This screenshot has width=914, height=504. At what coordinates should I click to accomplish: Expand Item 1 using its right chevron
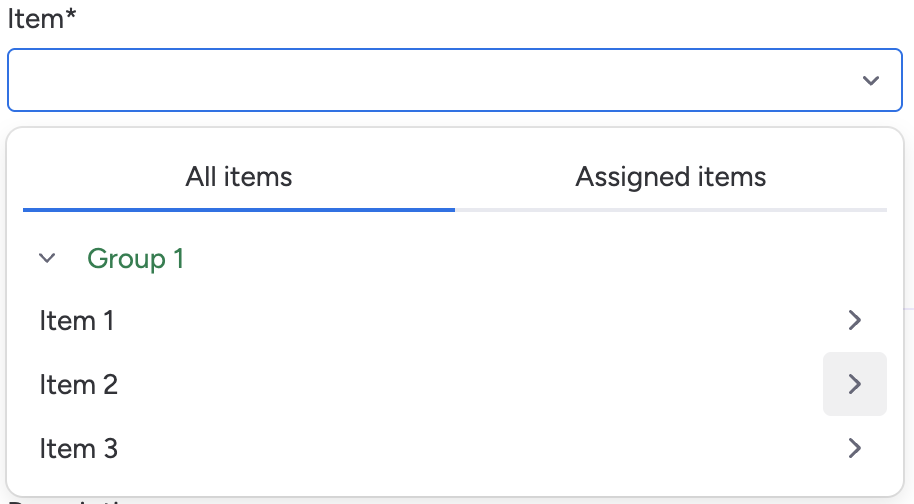pos(854,320)
